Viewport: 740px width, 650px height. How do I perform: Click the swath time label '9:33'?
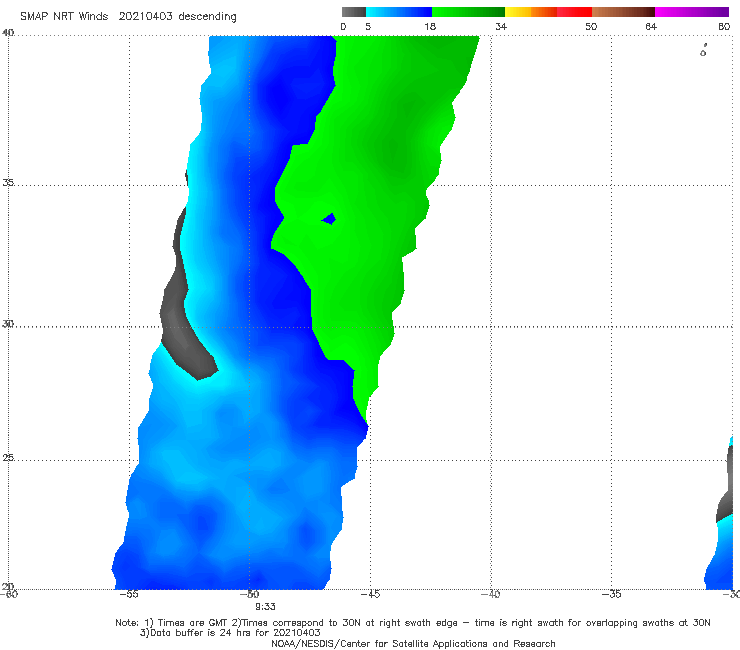[x=265, y=607]
